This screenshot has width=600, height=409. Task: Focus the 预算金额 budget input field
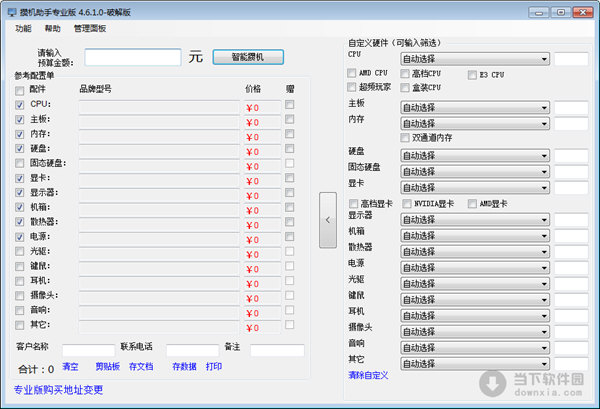coord(133,57)
